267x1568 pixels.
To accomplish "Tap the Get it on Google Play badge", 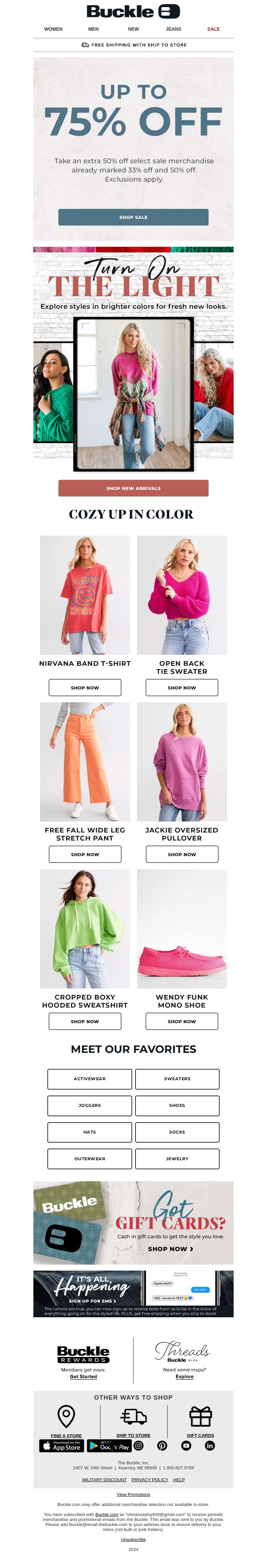I will pyautogui.click(x=110, y=1446).
